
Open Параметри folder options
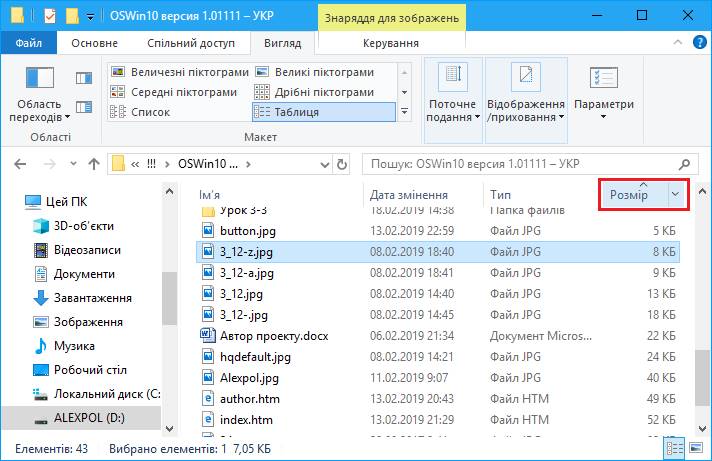(x=603, y=93)
